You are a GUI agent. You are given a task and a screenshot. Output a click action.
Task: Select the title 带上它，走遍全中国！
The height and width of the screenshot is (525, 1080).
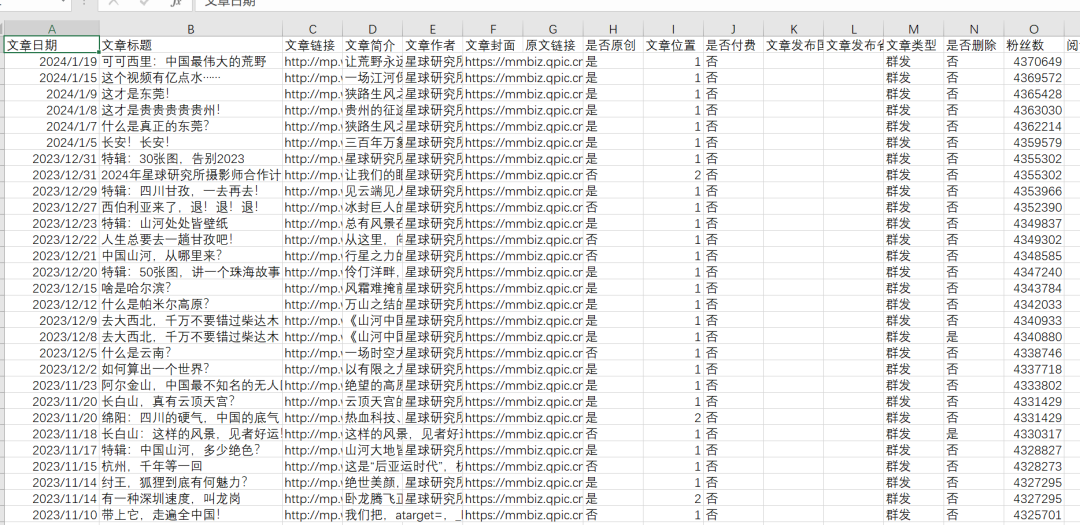point(191,515)
